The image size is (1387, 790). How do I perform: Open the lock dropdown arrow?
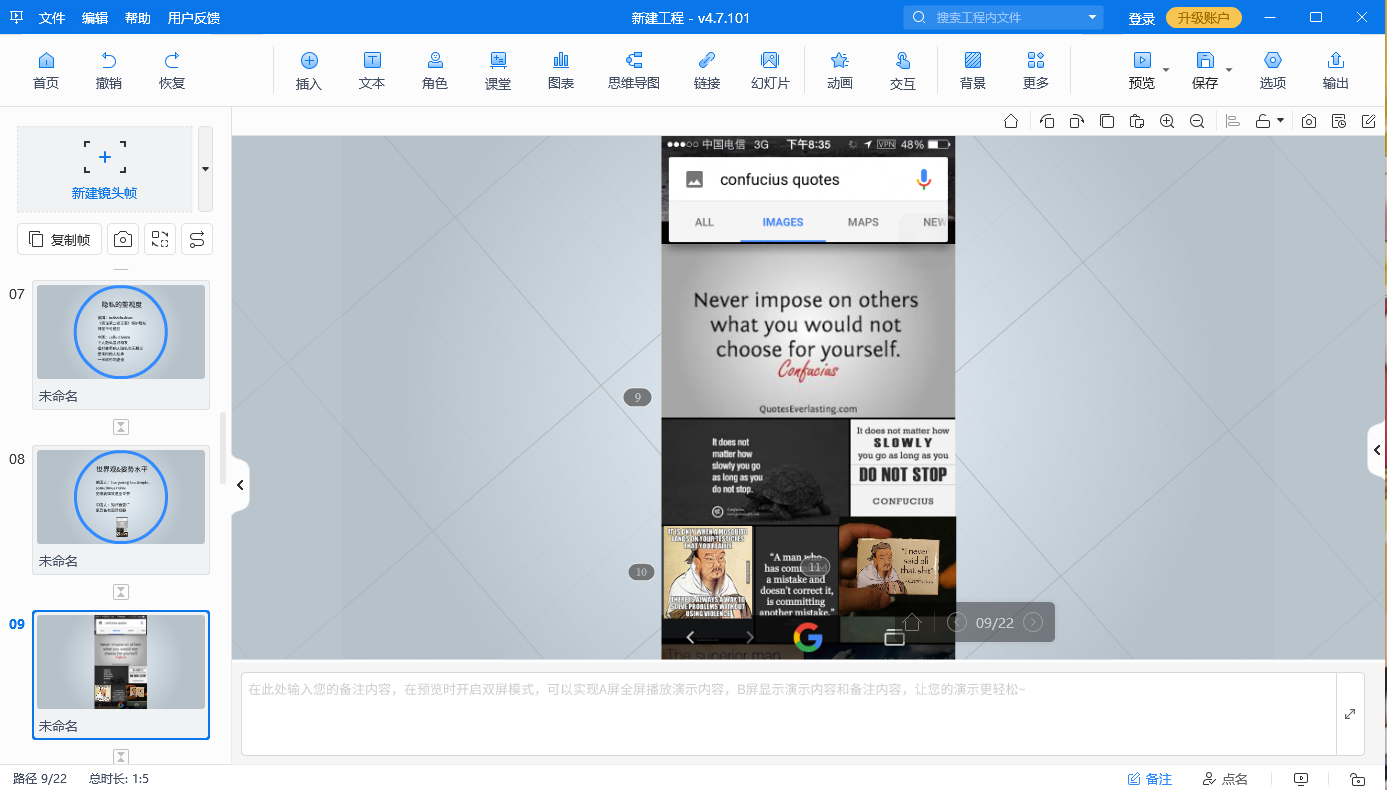click(x=1280, y=121)
